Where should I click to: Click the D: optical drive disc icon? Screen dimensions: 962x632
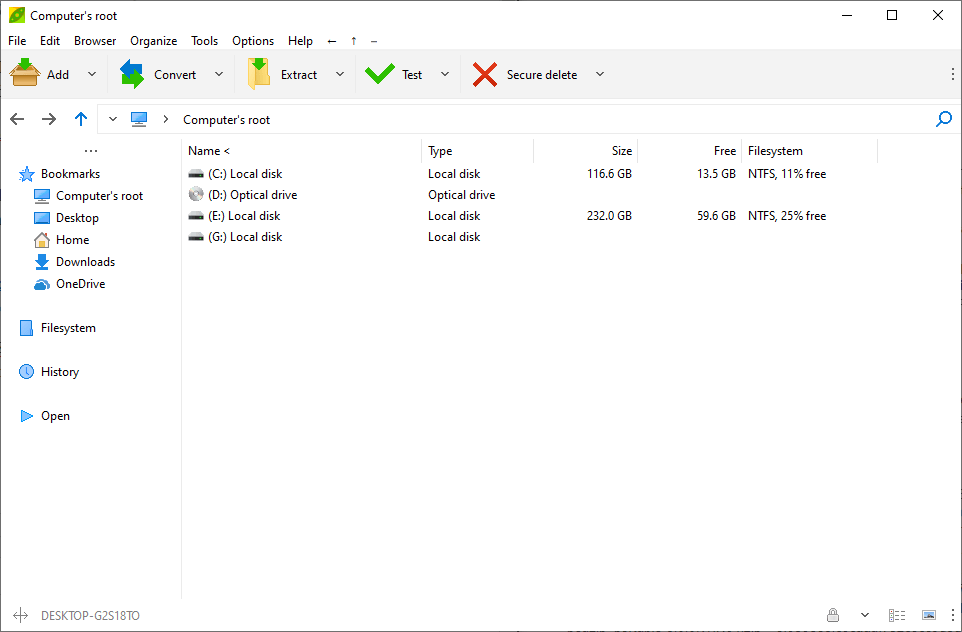click(196, 195)
